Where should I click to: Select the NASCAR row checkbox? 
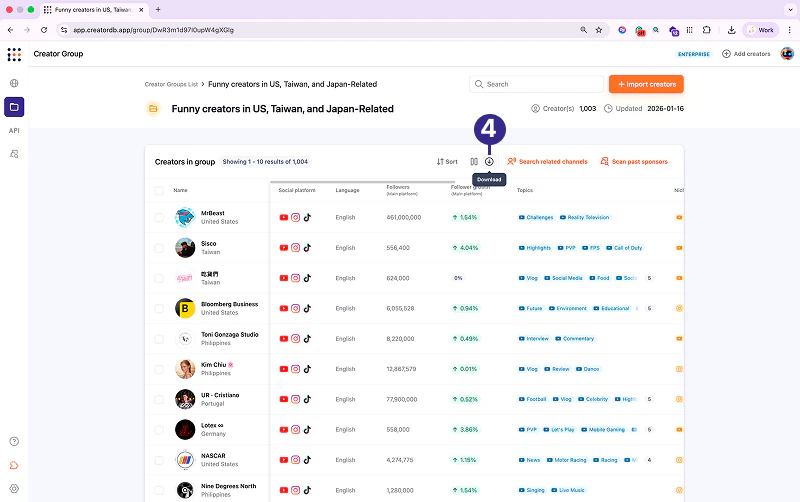click(x=159, y=460)
